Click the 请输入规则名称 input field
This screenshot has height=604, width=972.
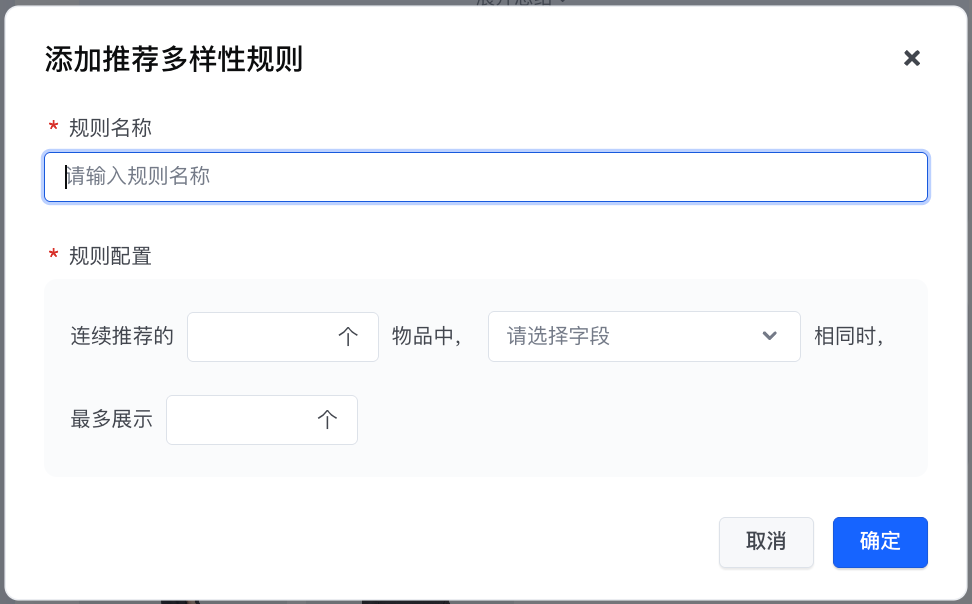486,177
